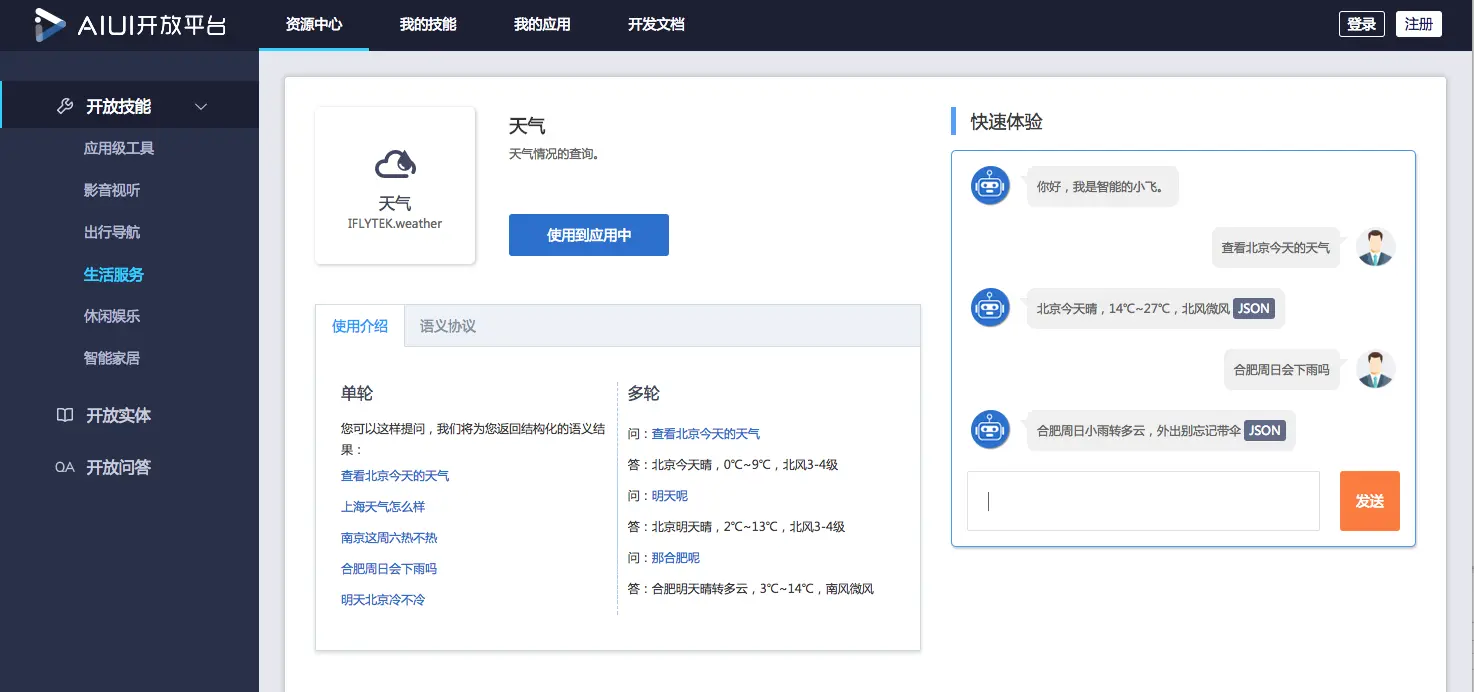Click 查看北京今天的天气 link under 单轮

click(x=395, y=476)
